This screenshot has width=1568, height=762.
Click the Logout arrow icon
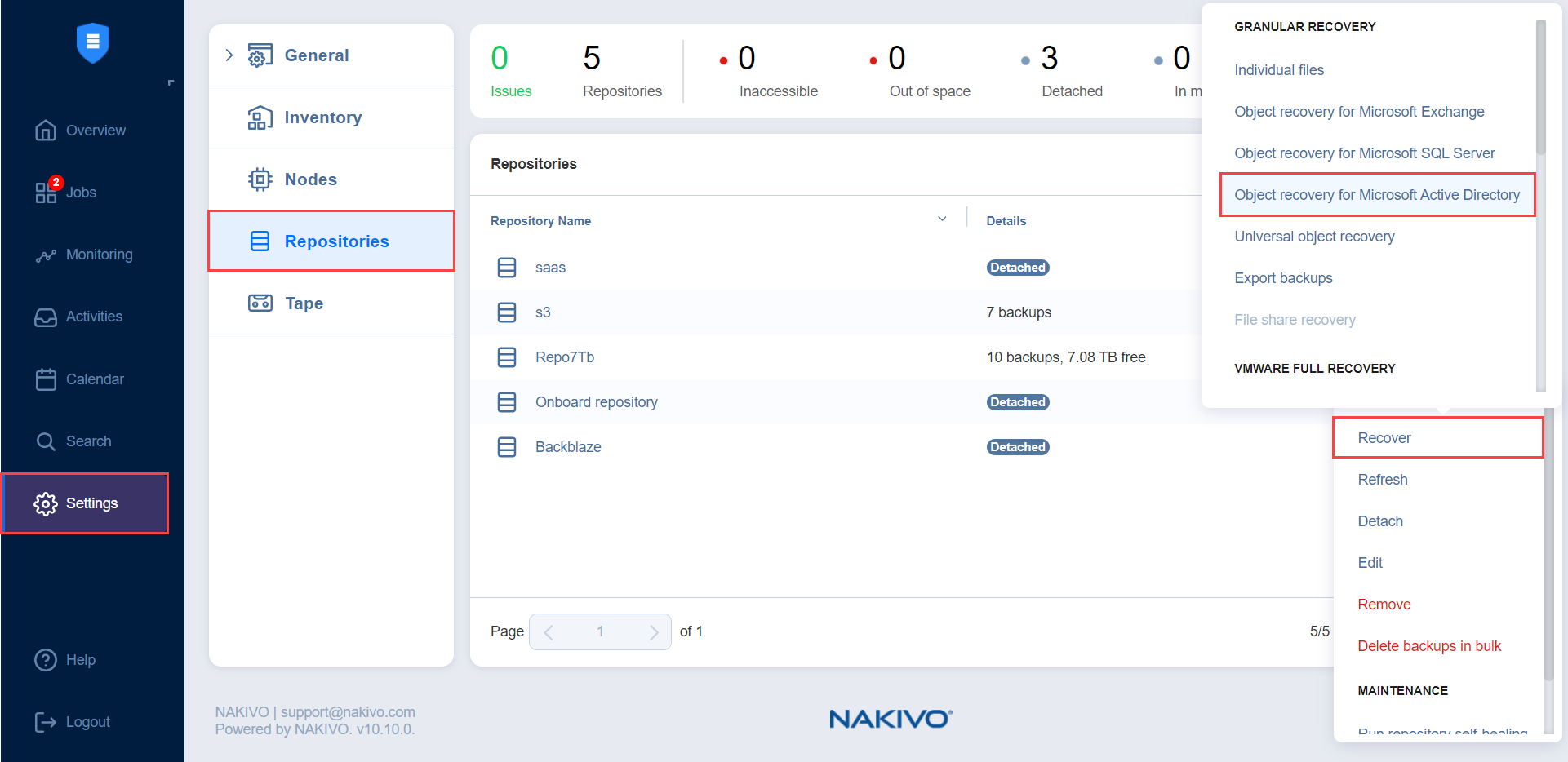46,722
